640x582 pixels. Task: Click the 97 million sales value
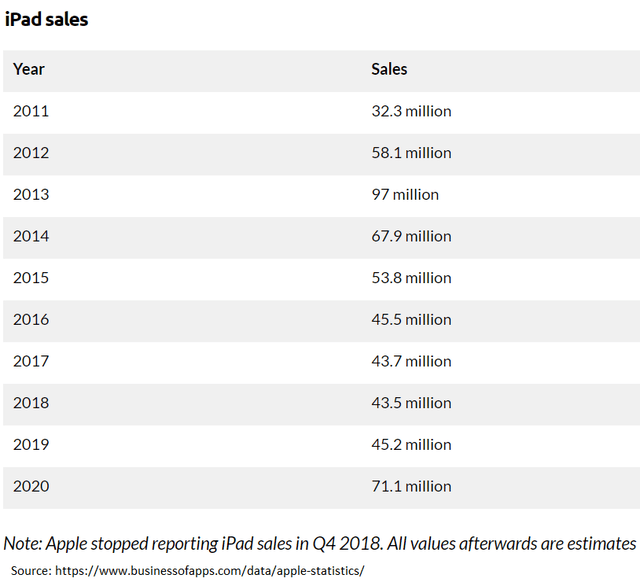pyautogui.click(x=405, y=194)
